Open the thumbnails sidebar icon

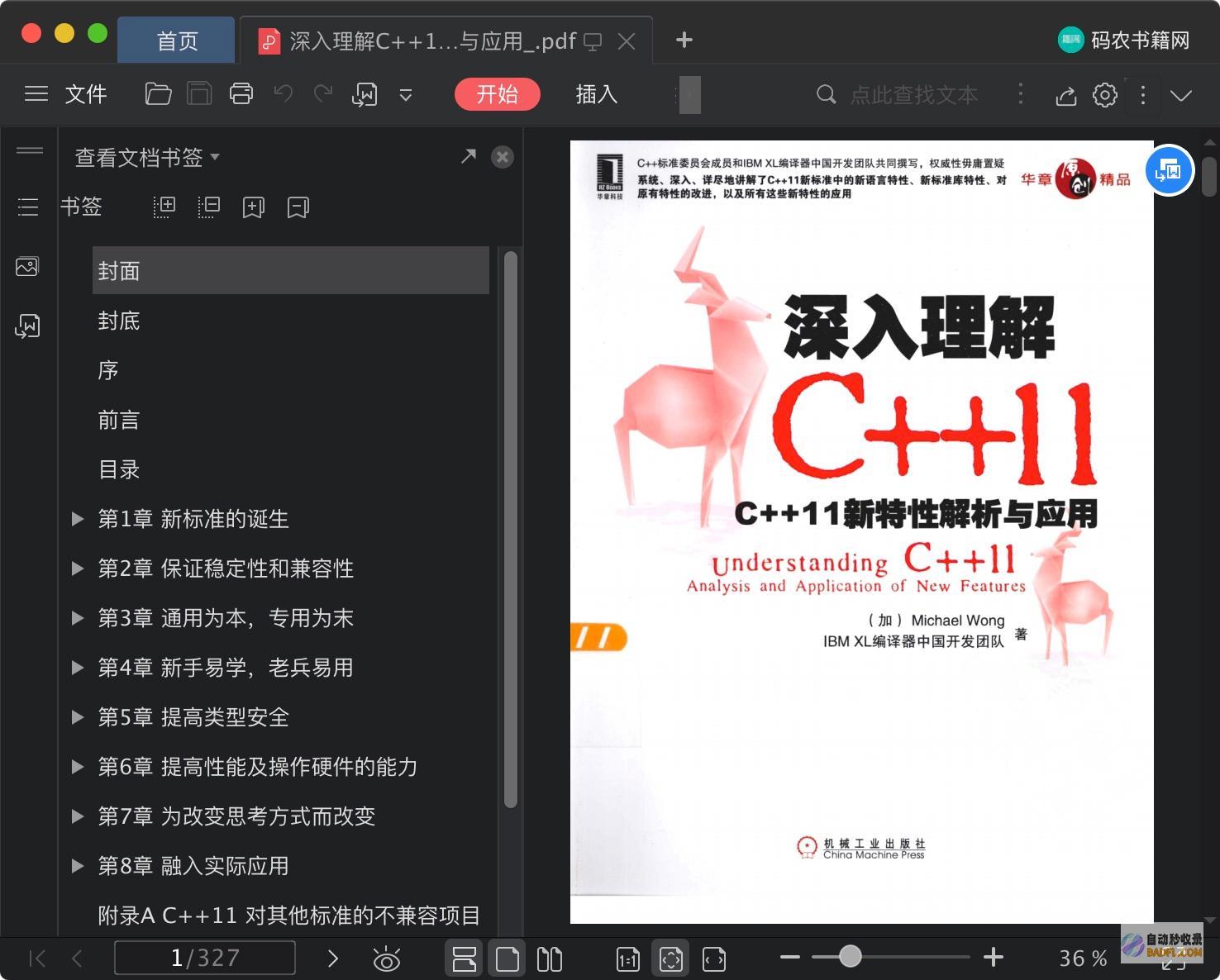click(27, 267)
